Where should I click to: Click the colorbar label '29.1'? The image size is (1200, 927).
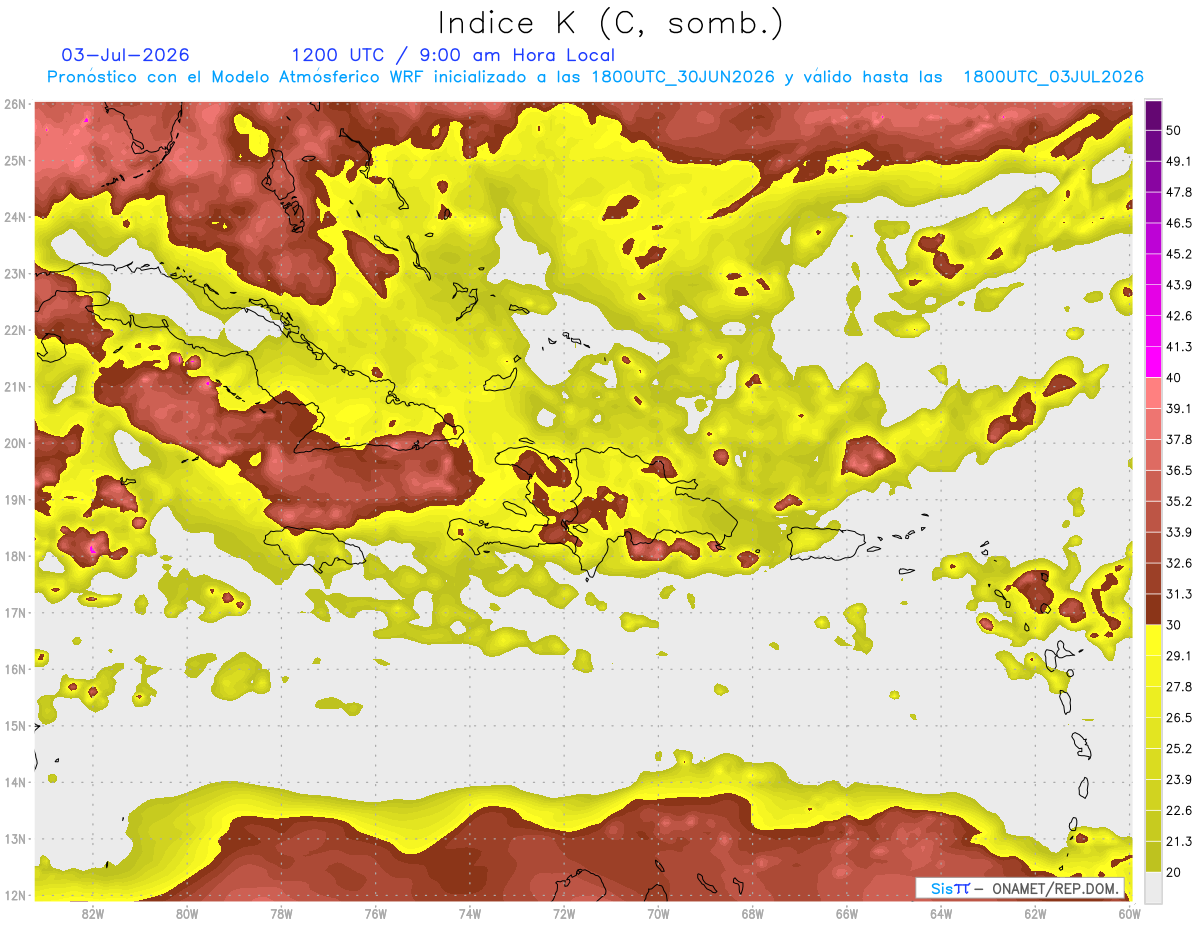pyautogui.click(x=1178, y=655)
